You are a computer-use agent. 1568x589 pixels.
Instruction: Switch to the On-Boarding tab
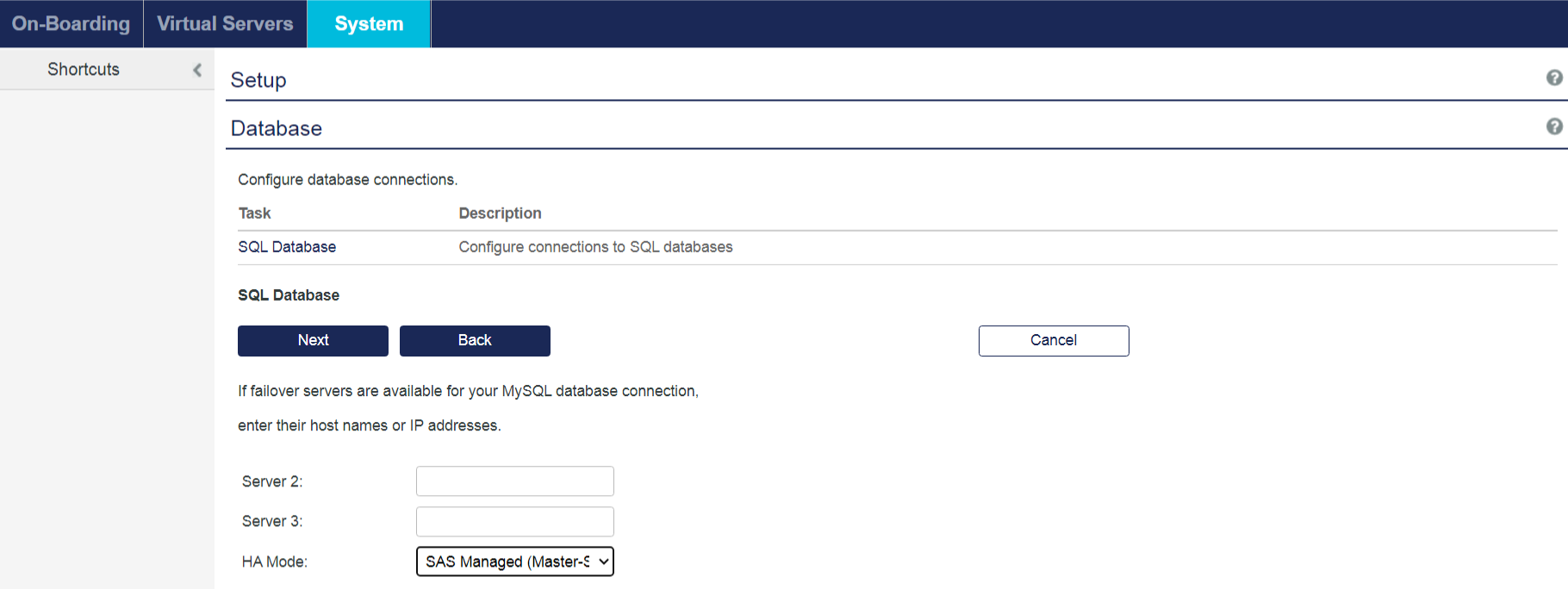click(x=71, y=24)
